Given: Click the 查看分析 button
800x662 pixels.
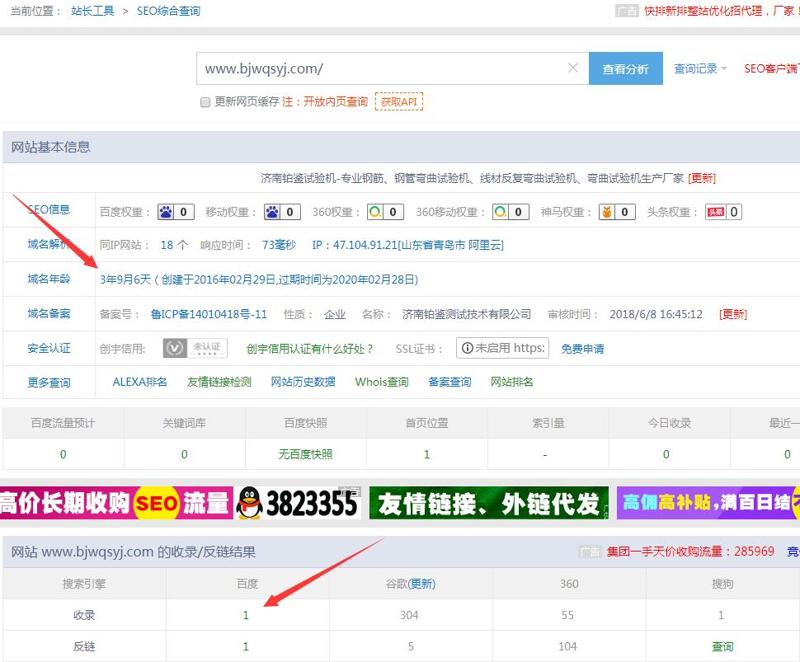Looking at the screenshot, I should pos(626,68).
